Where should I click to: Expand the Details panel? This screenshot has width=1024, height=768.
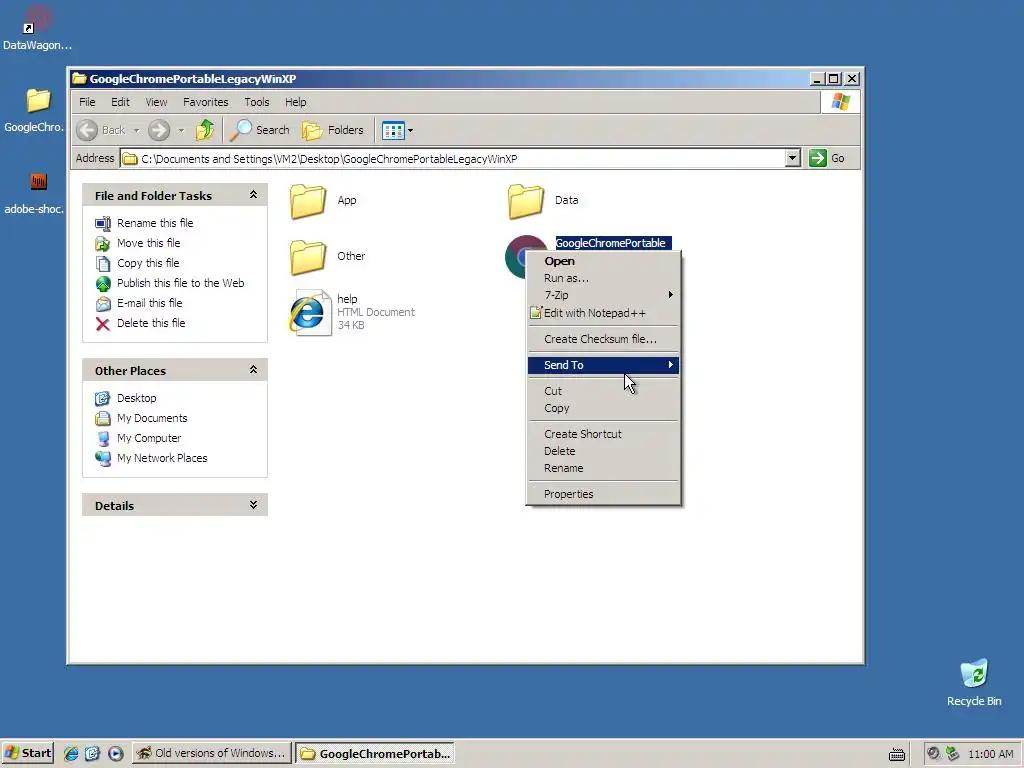tap(253, 505)
